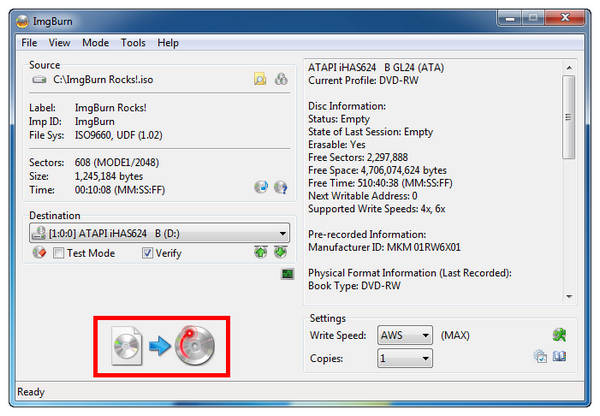Click the small green monitor icon under Destination
The height and width of the screenshot is (416, 600).
coord(288,273)
